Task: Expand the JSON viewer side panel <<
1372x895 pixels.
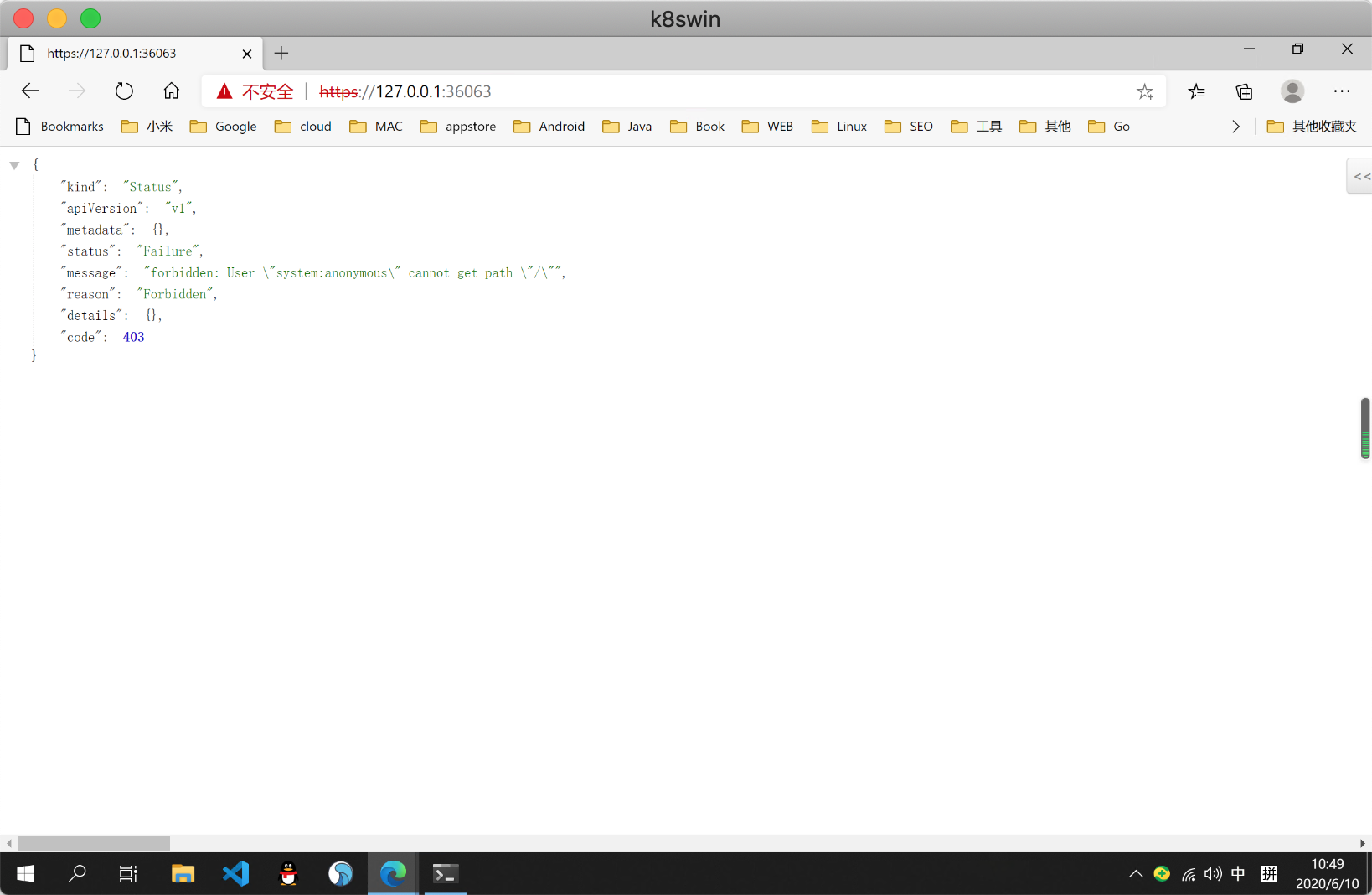Action: point(1361,177)
